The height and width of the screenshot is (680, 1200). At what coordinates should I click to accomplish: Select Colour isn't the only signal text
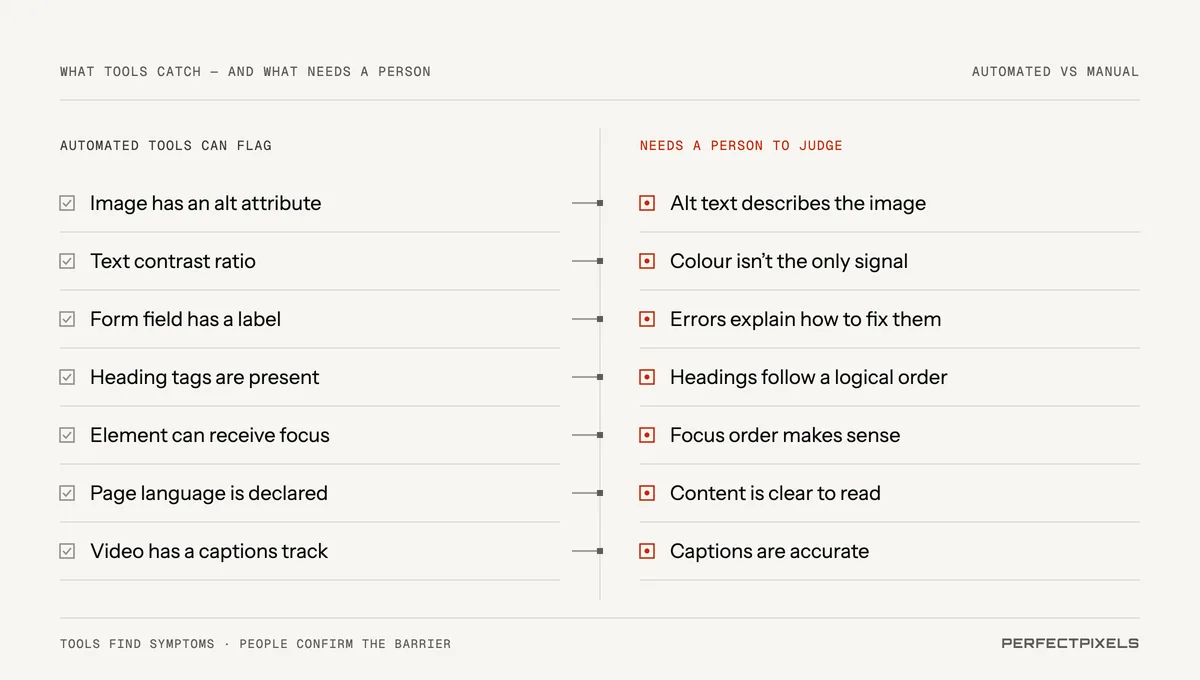pyautogui.click(x=789, y=261)
